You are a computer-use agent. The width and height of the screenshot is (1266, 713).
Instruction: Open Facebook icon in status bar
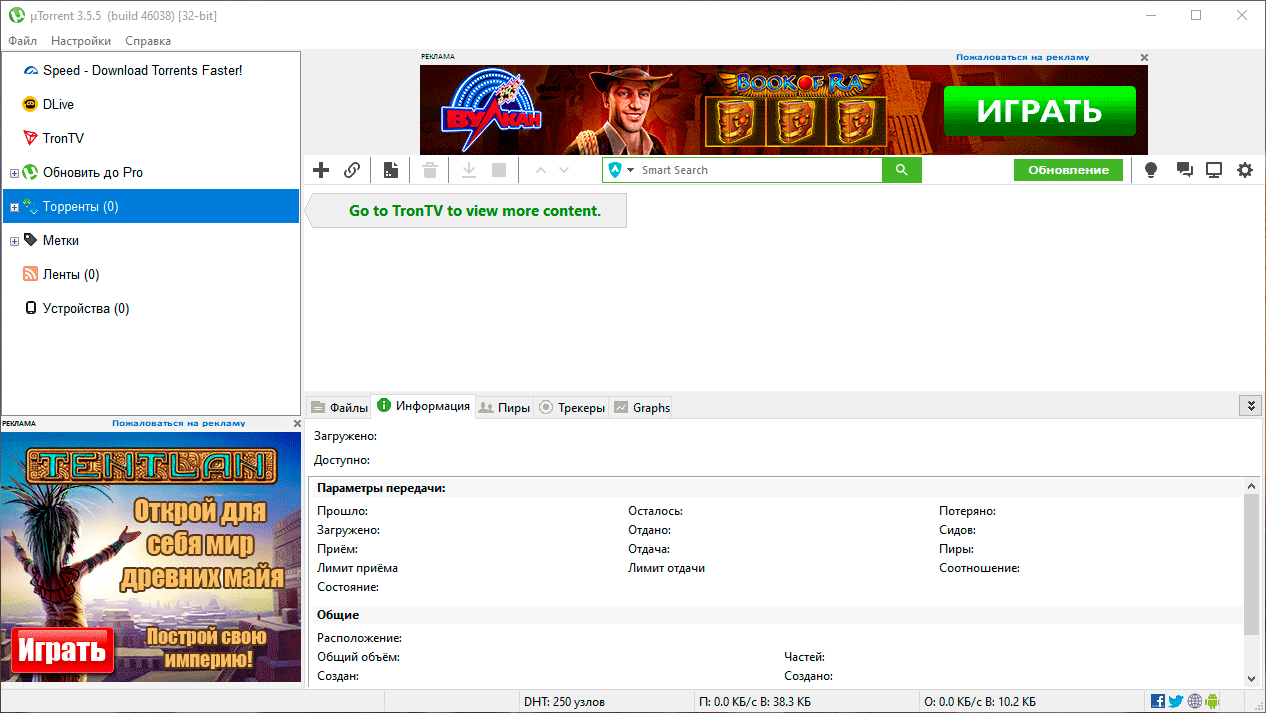pyautogui.click(x=1158, y=701)
